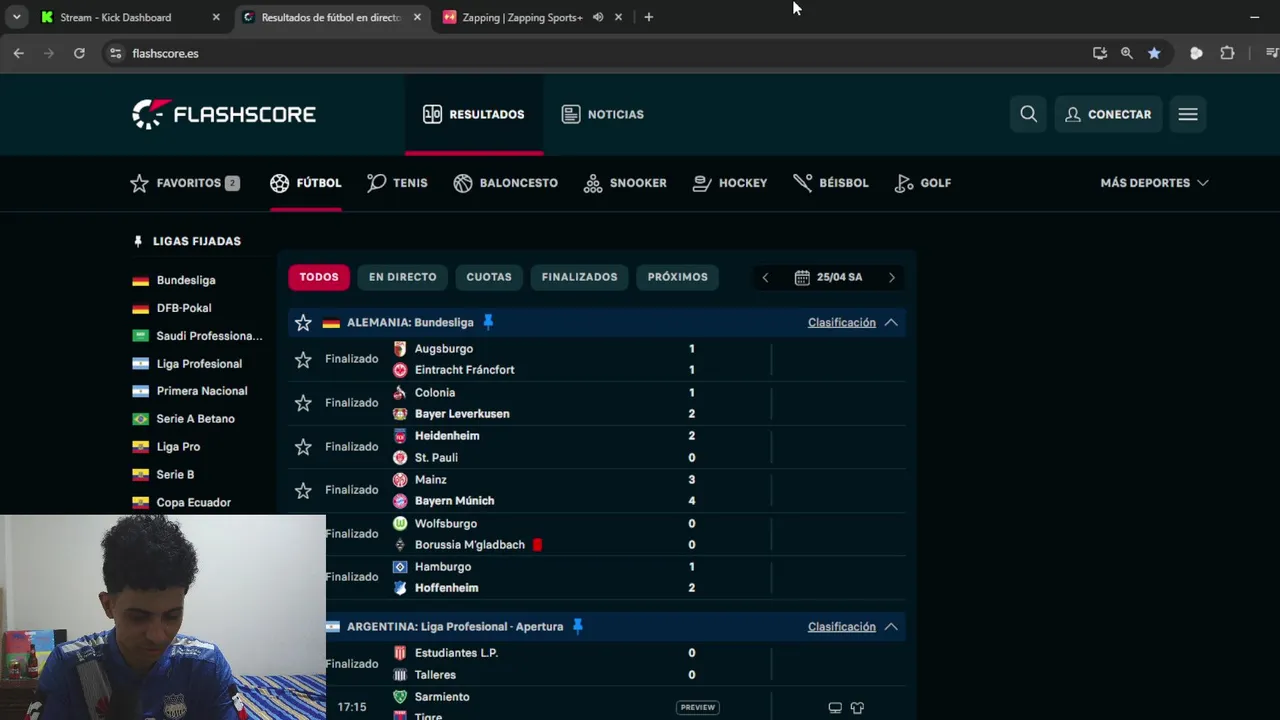Screen dimensions: 1280x720
Task: Click the pin next to Liga Profesional Apertura
Action: tap(577, 626)
